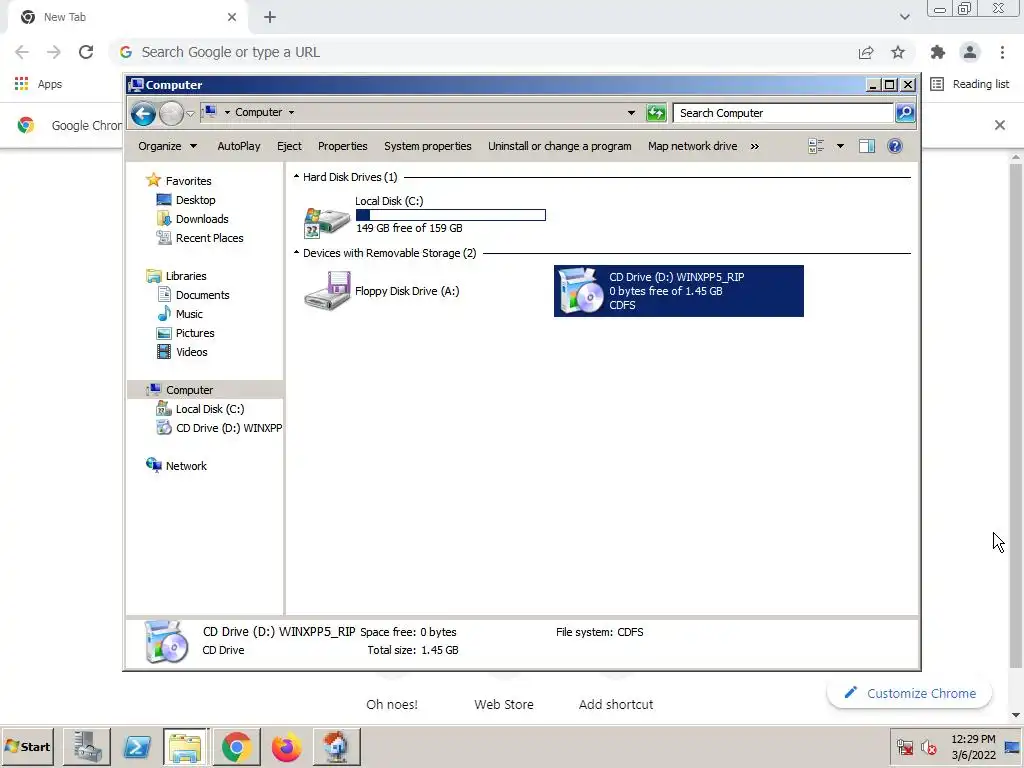This screenshot has height=768, width=1024.
Task: Click the Chrome share page icon
Action: click(866, 52)
